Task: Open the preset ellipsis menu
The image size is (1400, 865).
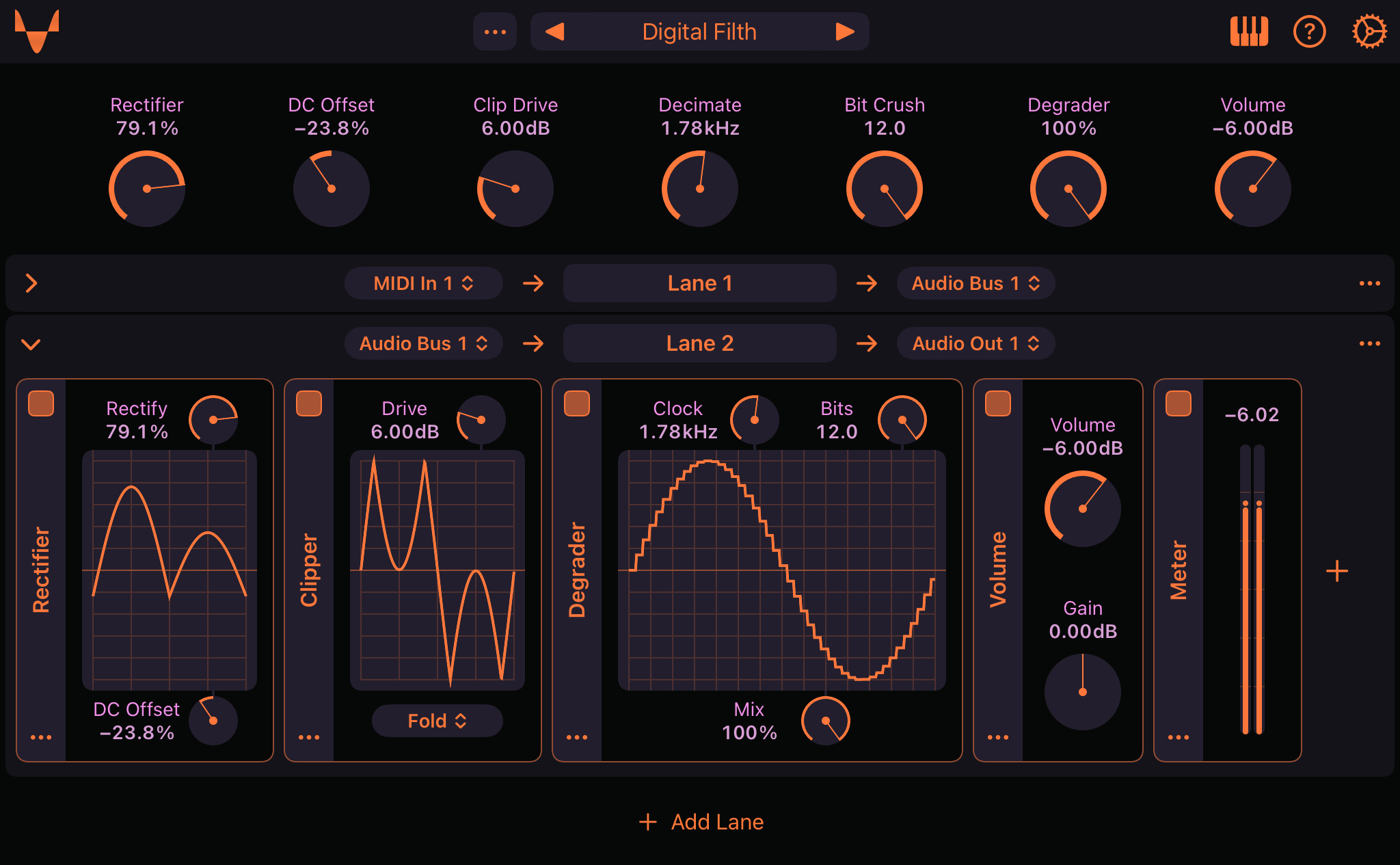Action: (x=495, y=31)
